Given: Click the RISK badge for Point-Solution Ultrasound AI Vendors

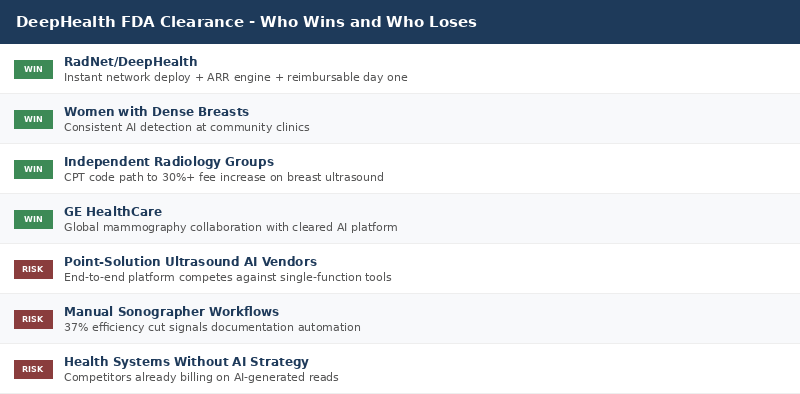Looking at the screenshot, I should pyautogui.click(x=33, y=269).
